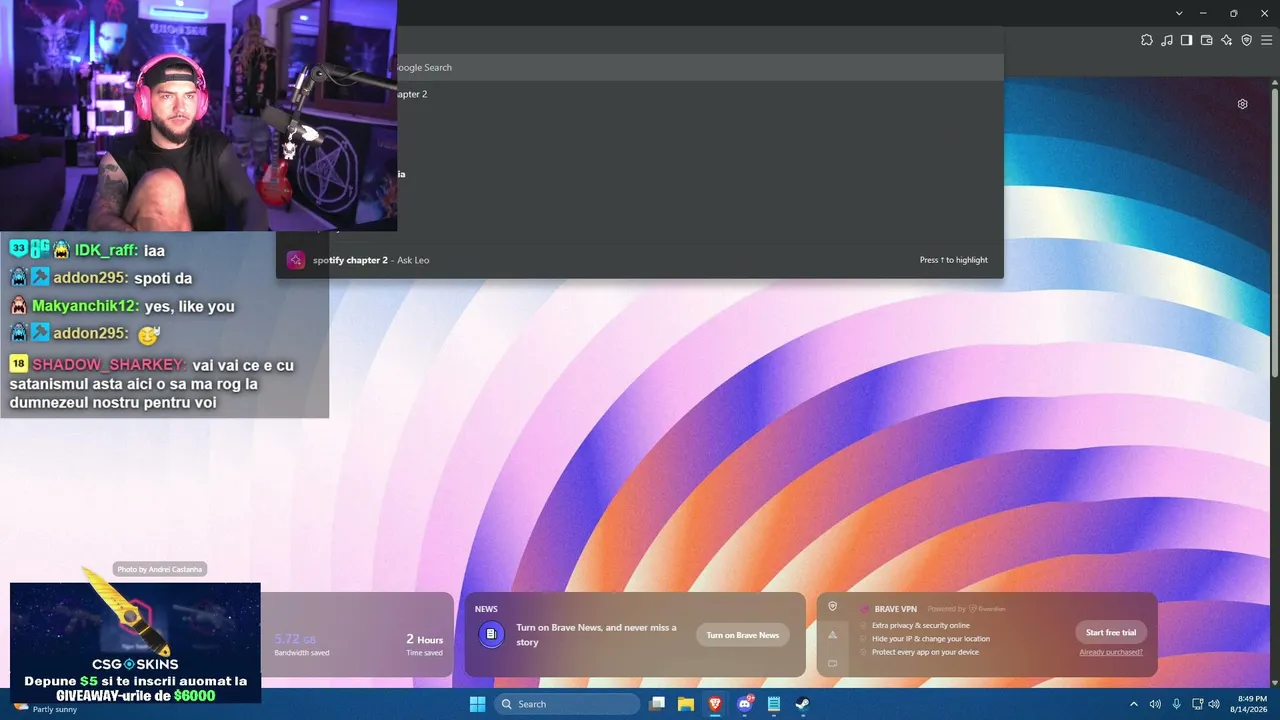Show hidden system tray icons chevron

coord(1134,704)
